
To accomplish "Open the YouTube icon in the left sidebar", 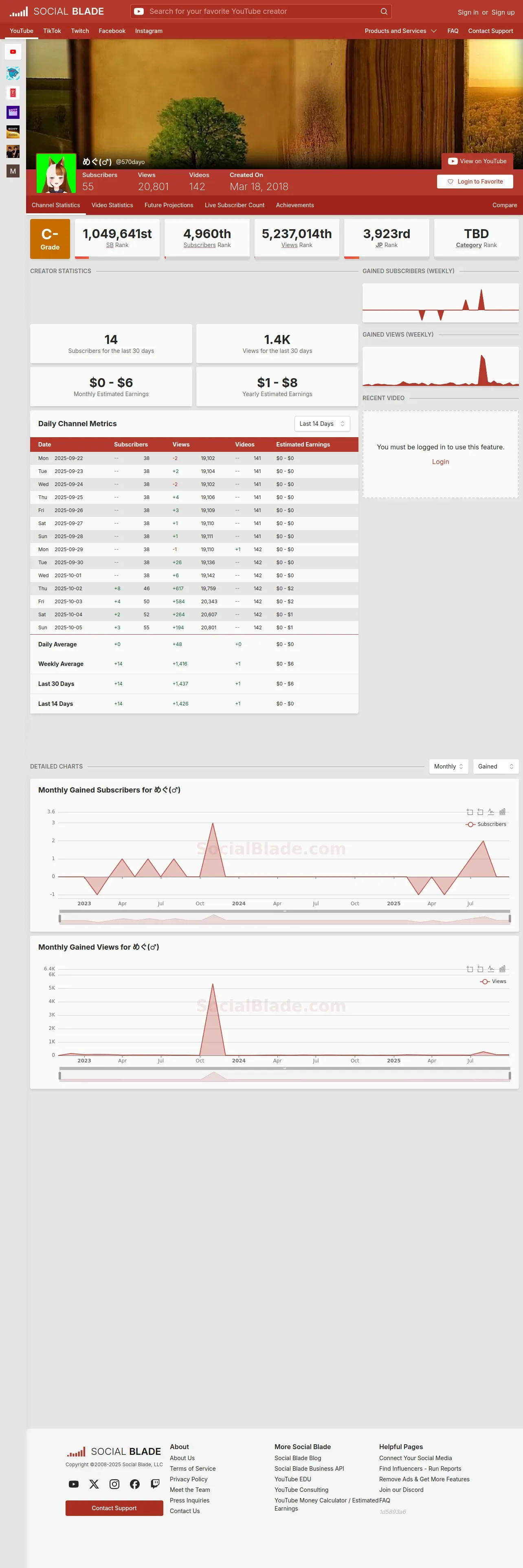I will click(x=13, y=52).
